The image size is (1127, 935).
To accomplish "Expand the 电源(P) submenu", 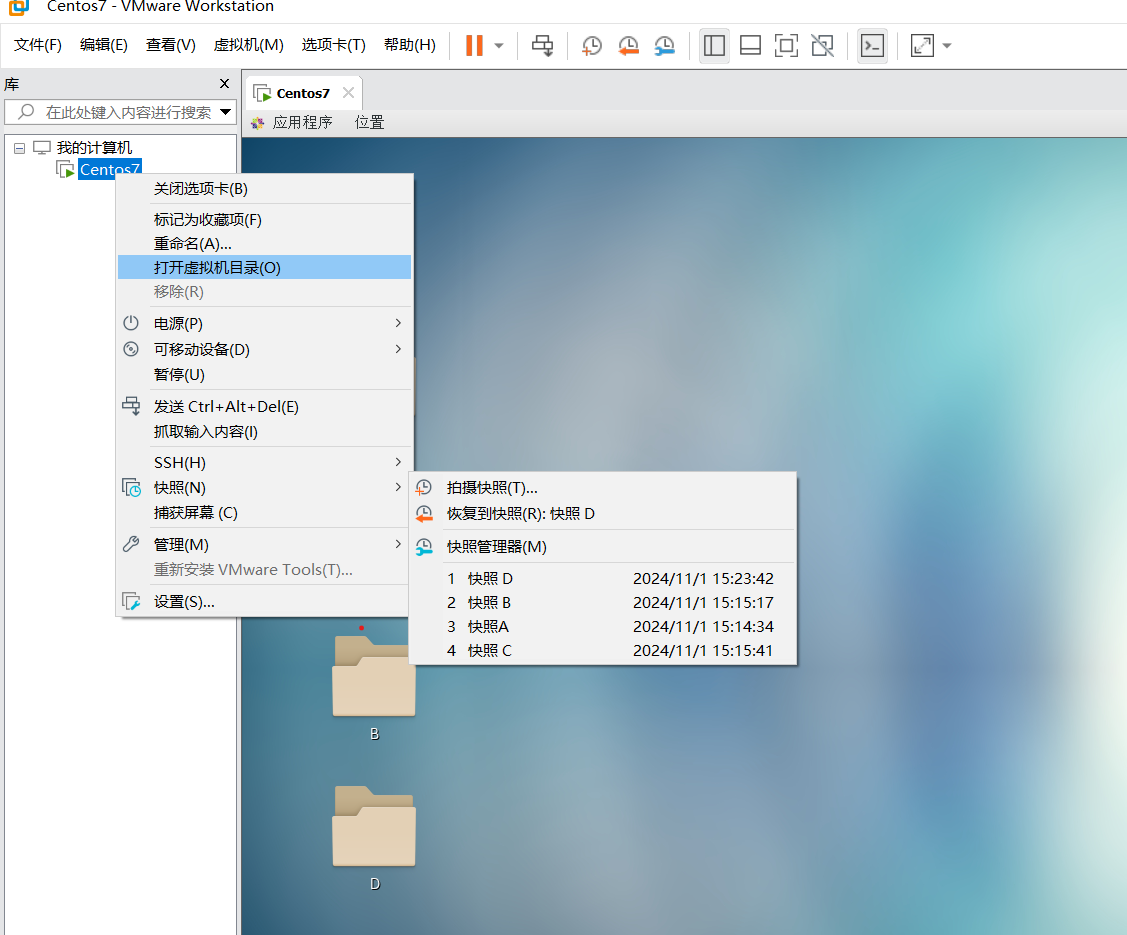I will click(x=264, y=323).
